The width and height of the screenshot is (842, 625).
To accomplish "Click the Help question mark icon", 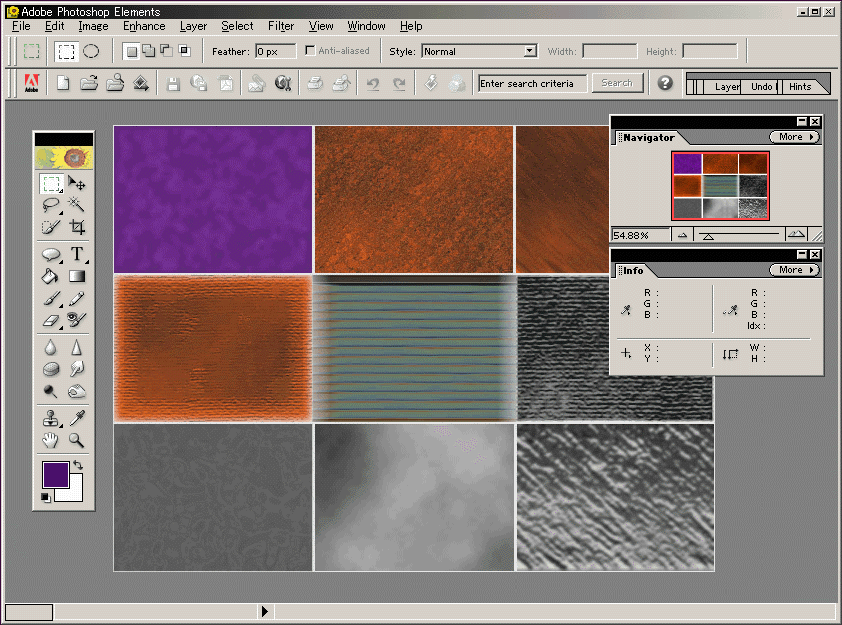I will pos(665,84).
